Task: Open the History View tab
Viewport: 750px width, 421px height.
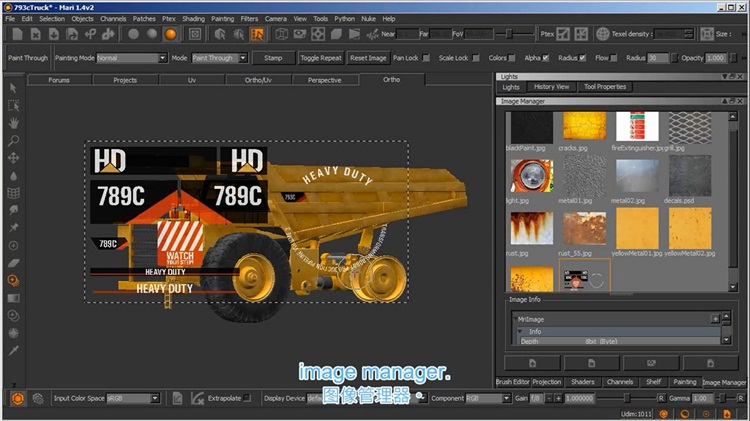Action: 551,87
